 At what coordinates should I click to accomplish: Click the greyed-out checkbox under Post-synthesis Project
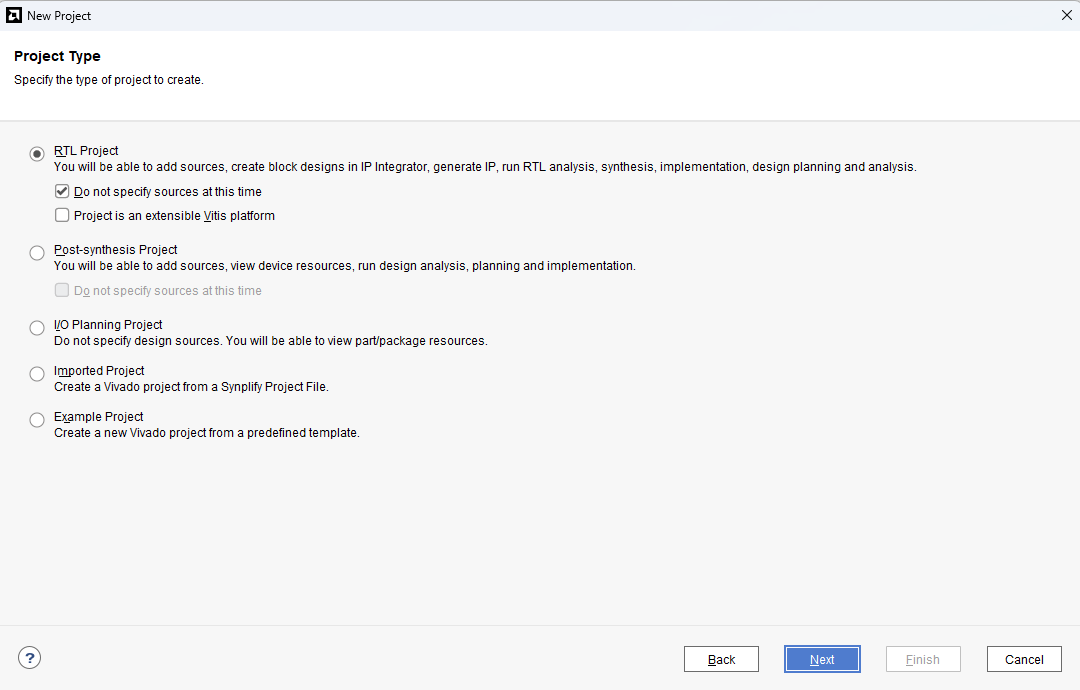tap(63, 290)
